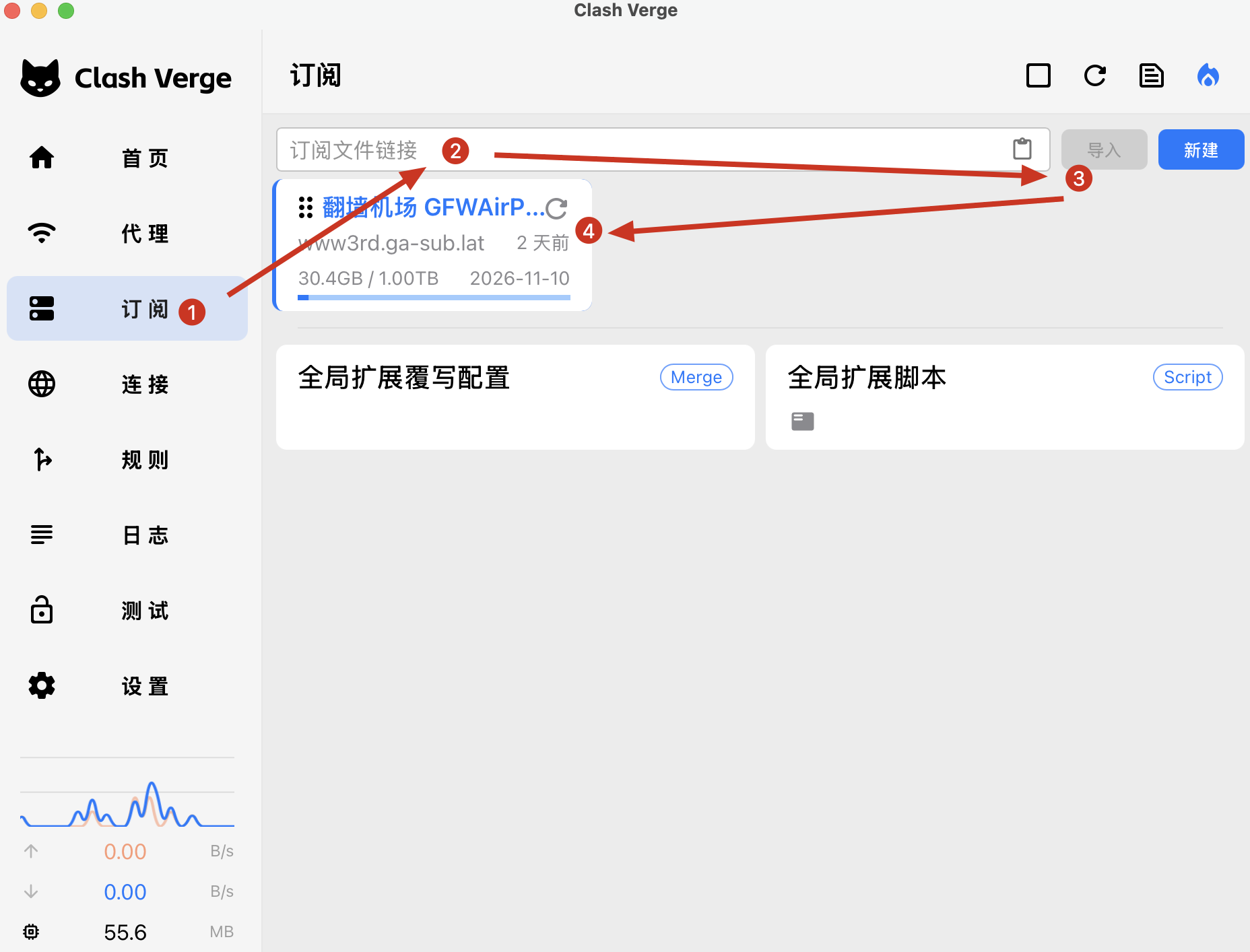Image resolution: width=1250 pixels, height=952 pixels.
Task: Click the subscriptions server icon
Action: click(42, 308)
